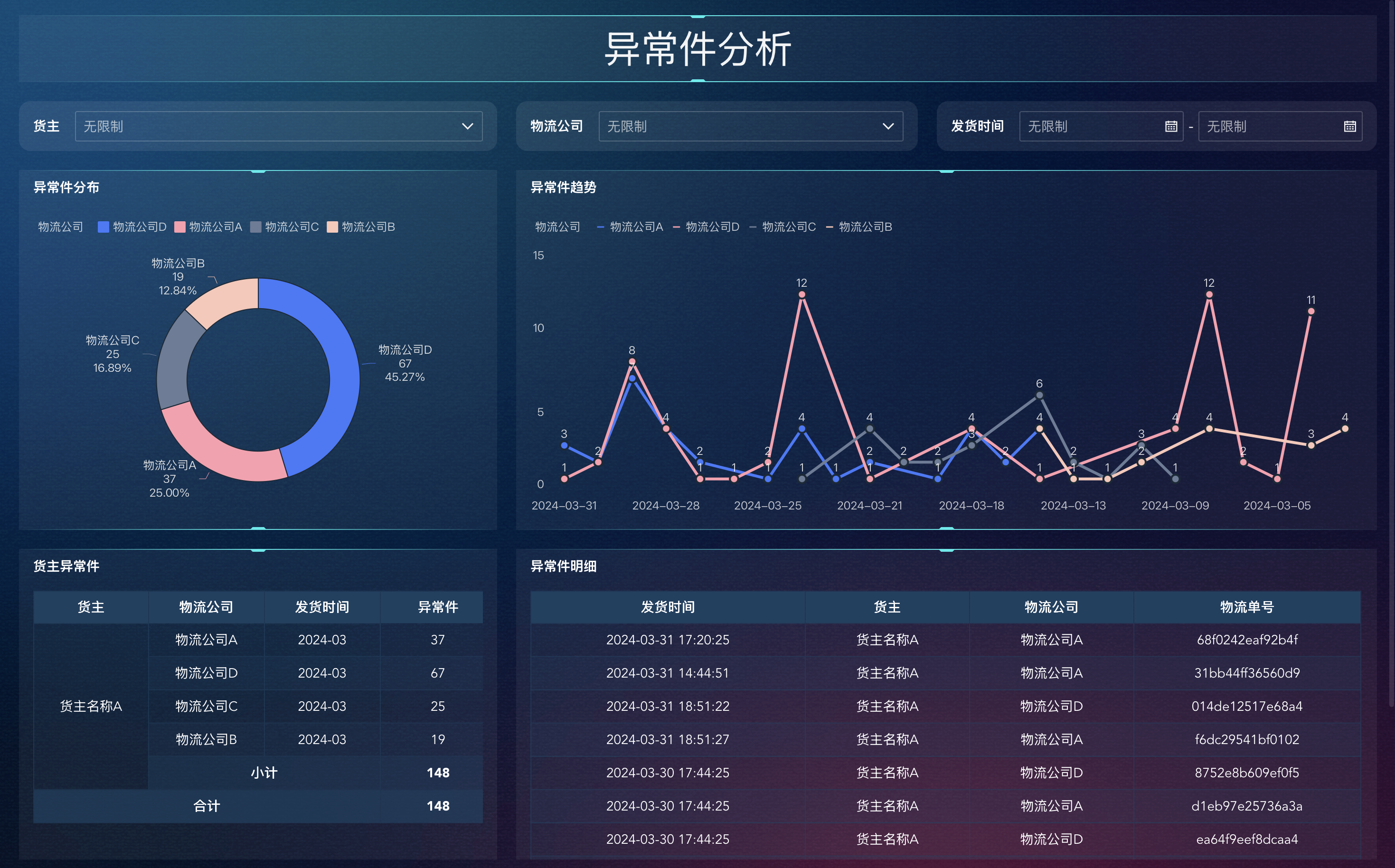Click the 12 peak point on 2024-03-24
This screenshot has height=868, width=1395.
coord(801,294)
